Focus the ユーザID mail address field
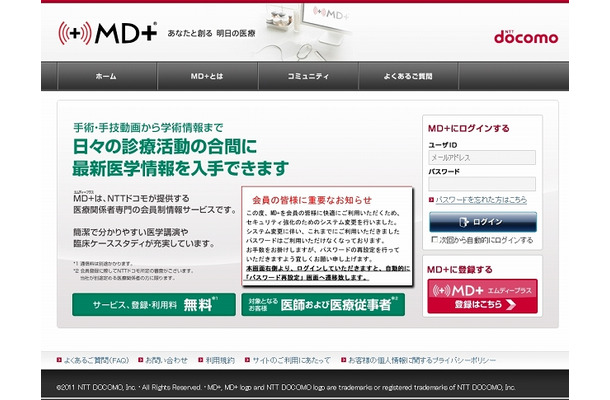Screen dimensions: 610x400 (x=482, y=158)
